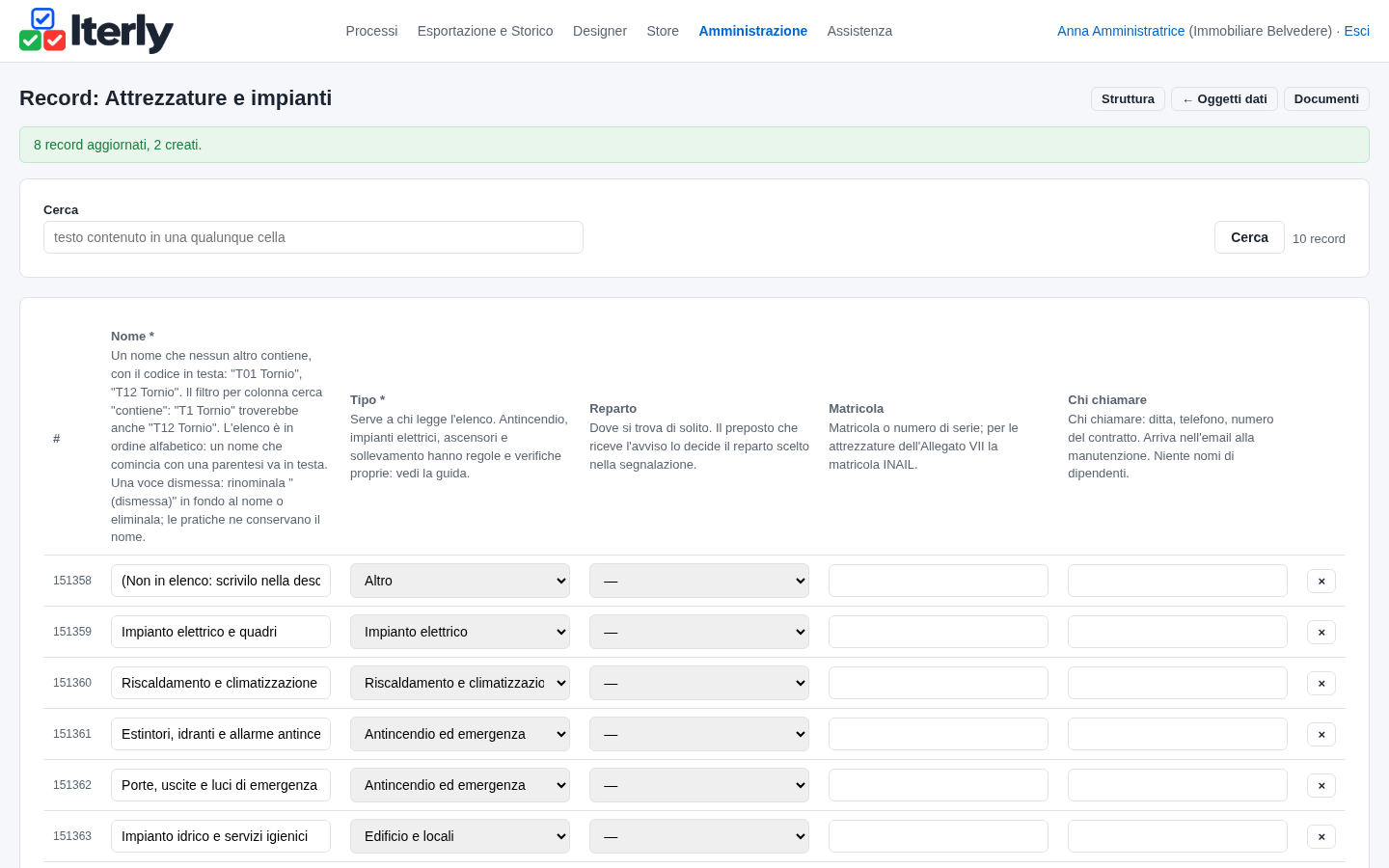Remove the Impianto idrico e servizi igienici record
The width and height of the screenshot is (1389, 868).
pyautogui.click(x=1321, y=836)
